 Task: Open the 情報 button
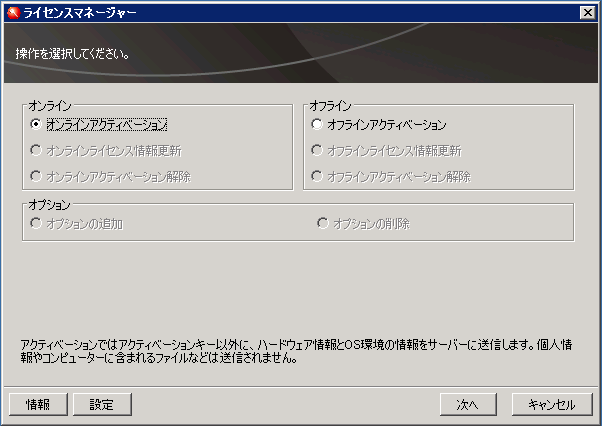pyautogui.click(x=38, y=404)
